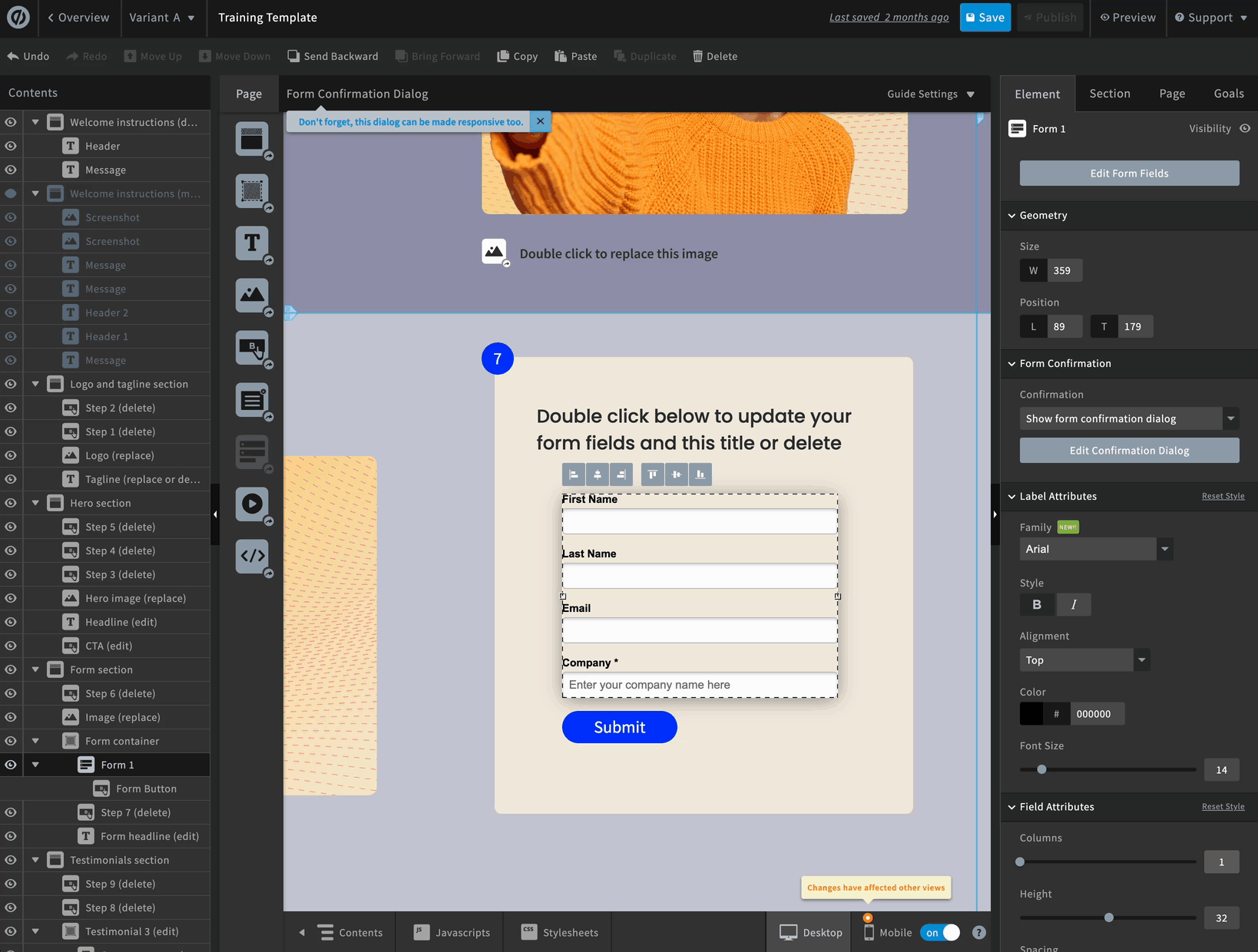The height and width of the screenshot is (952, 1258).
Task: Collapse Testimonials section tree node
Action: pyautogui.click(x=35, y=860)
